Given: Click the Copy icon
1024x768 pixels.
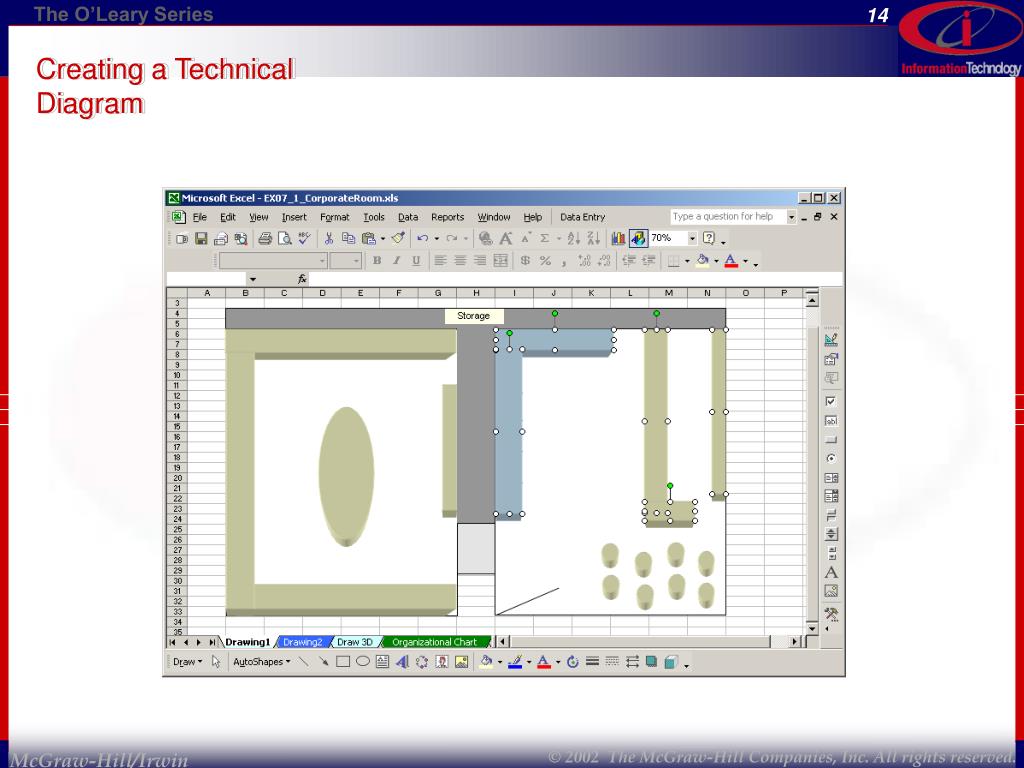Looking at the screenshot, I should tap(348, 238).
